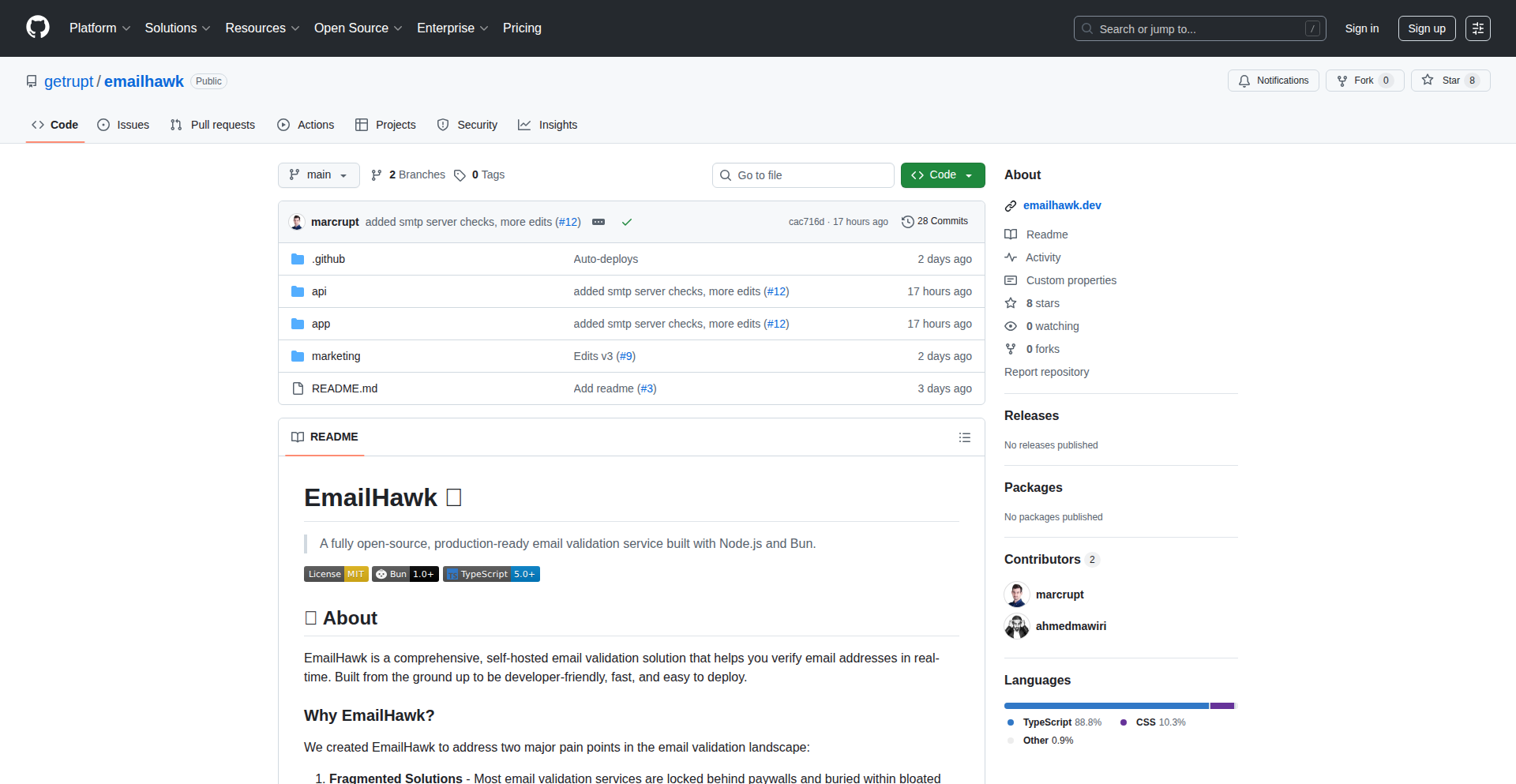Open the green Code dropdown button
Image resolution: width=1516 pixels, height=784 pixels.
[943, 175]
